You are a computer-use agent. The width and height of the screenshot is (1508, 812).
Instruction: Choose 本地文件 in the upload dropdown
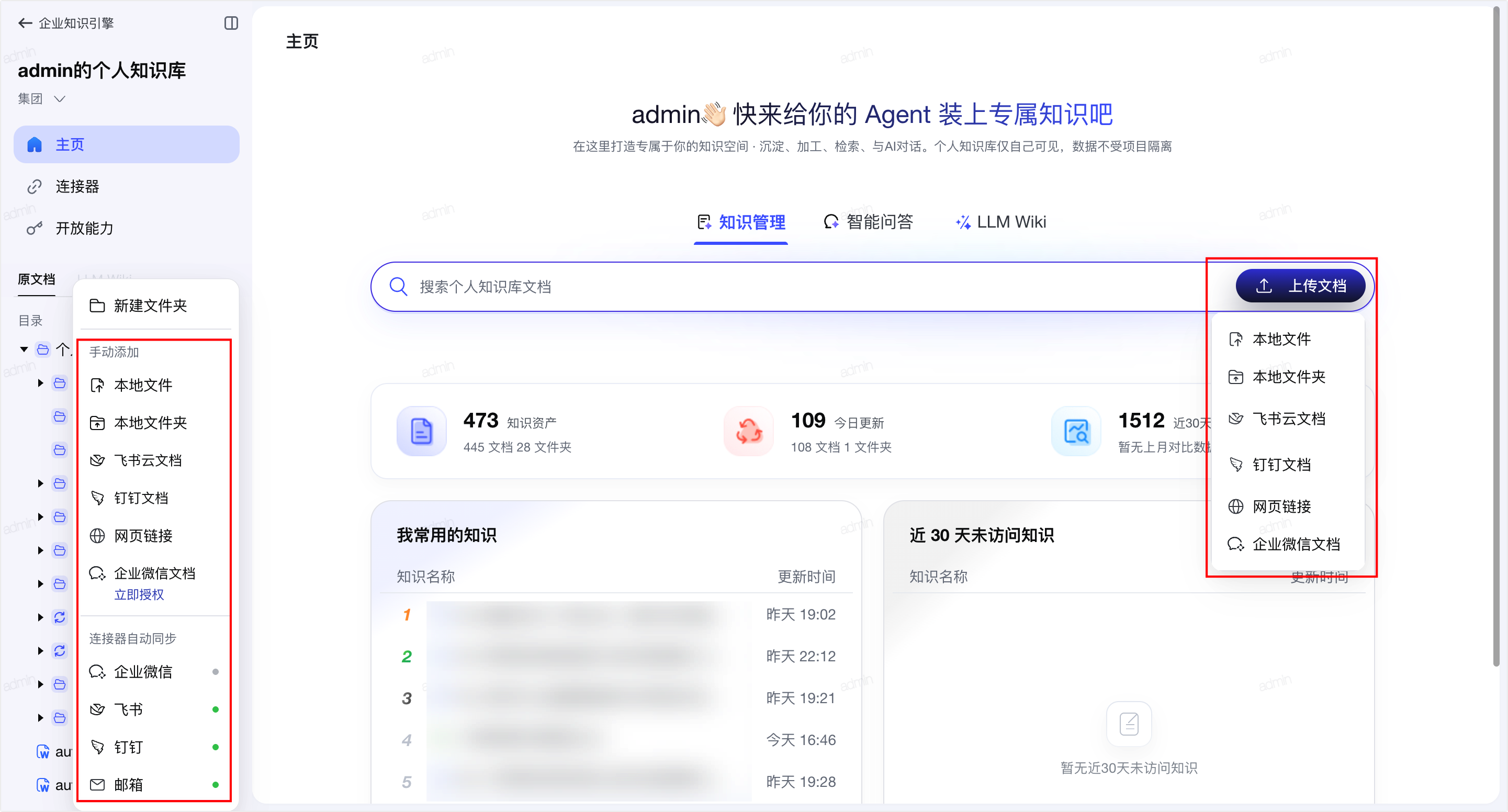click(1288, 339)
